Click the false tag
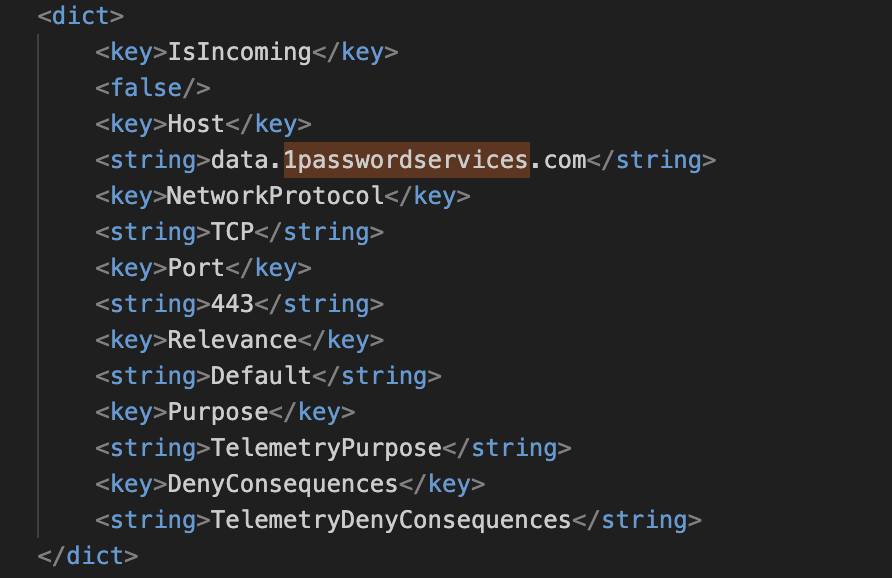Viewport: 892px width, 578px height. [152, 88]
